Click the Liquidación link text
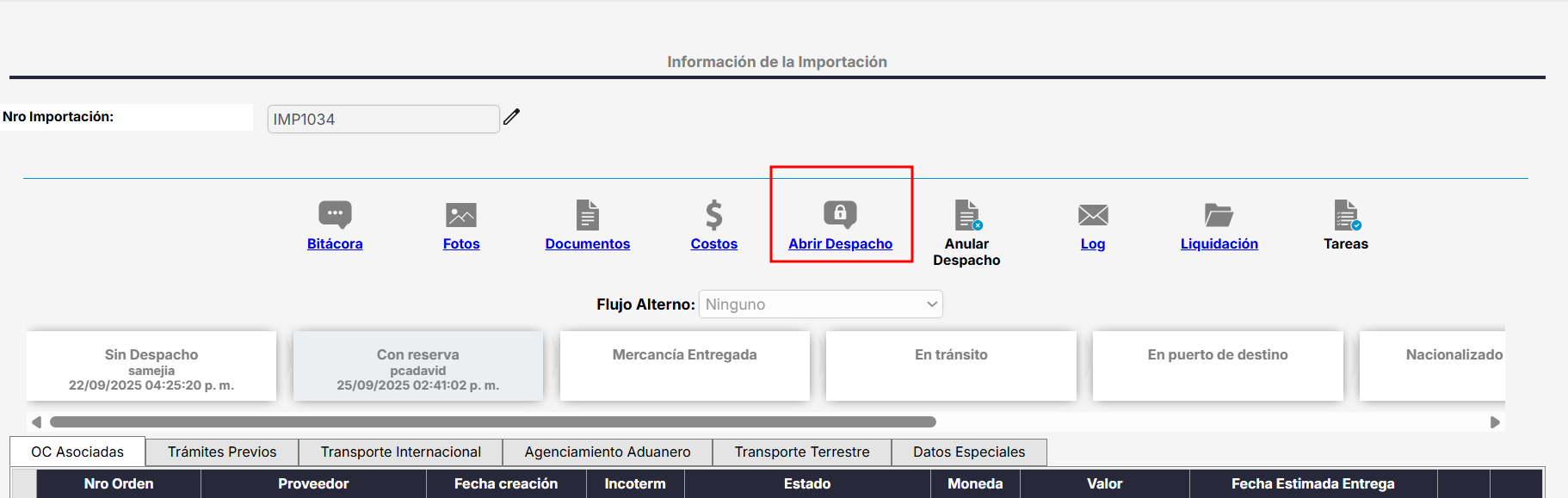The height and width of the screenshot is (498, 1568). (1219, 244)
